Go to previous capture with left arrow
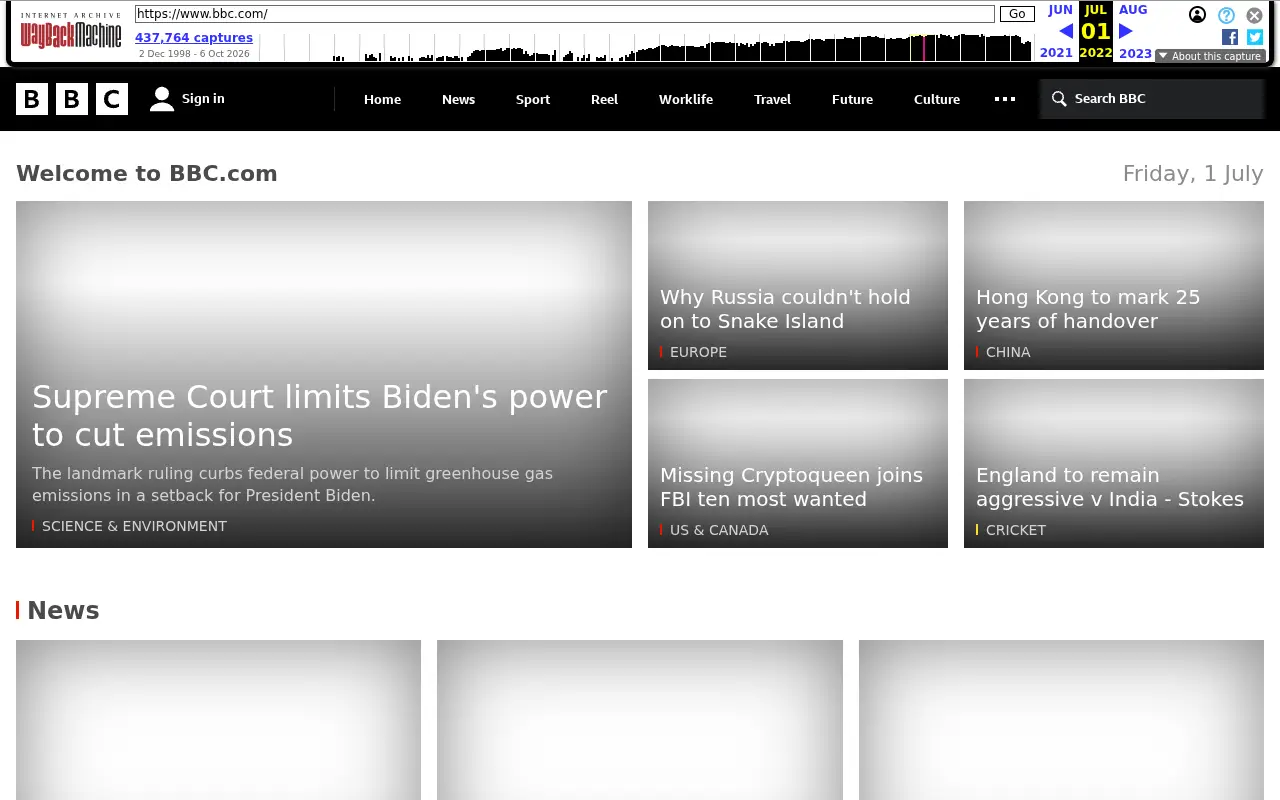Image resolution: width=1280 pixels, height=800 pixels. coord(1066,31)
